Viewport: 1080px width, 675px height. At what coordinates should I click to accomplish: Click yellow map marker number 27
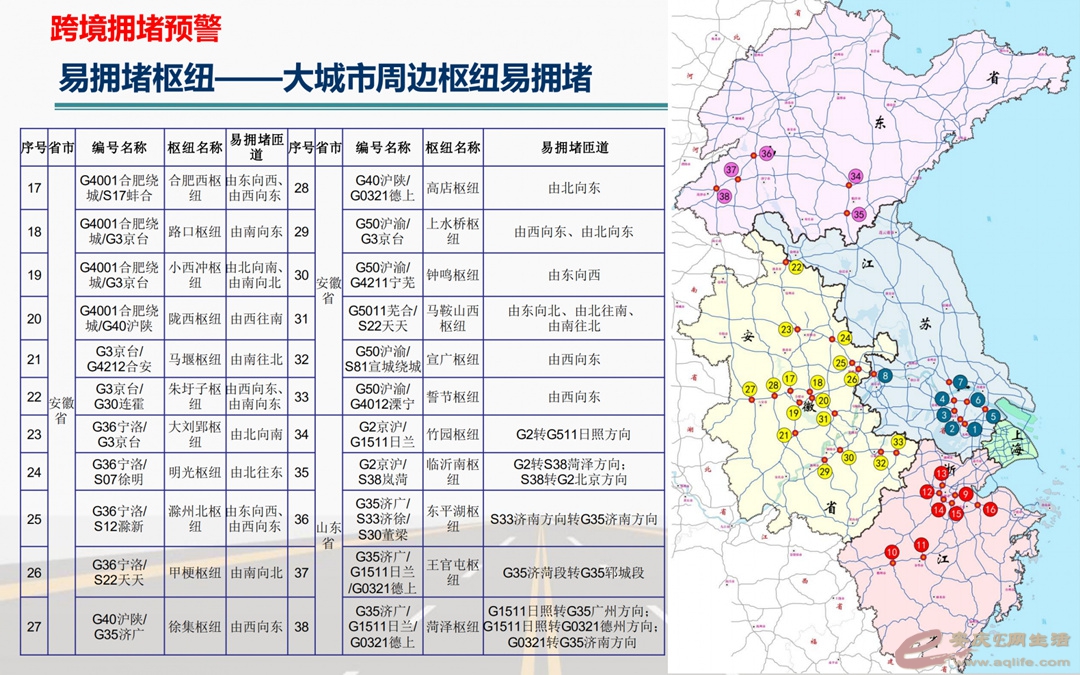pyautogui.click(x=750, y=389)
